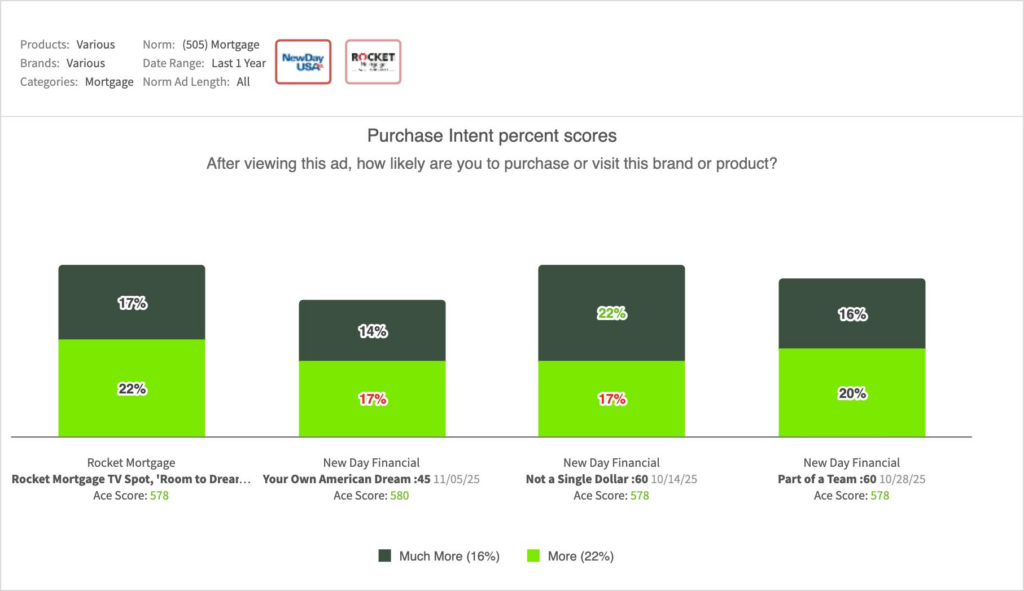Click the Date Range Last 1 Year filter

pos(237,63)
